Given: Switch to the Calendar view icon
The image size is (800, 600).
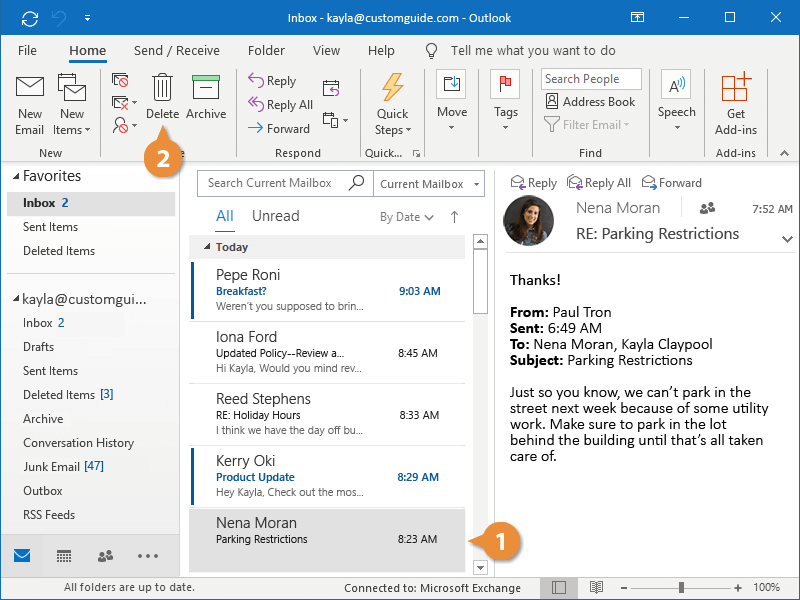Looking at the screenshot, I should (64, 556).
